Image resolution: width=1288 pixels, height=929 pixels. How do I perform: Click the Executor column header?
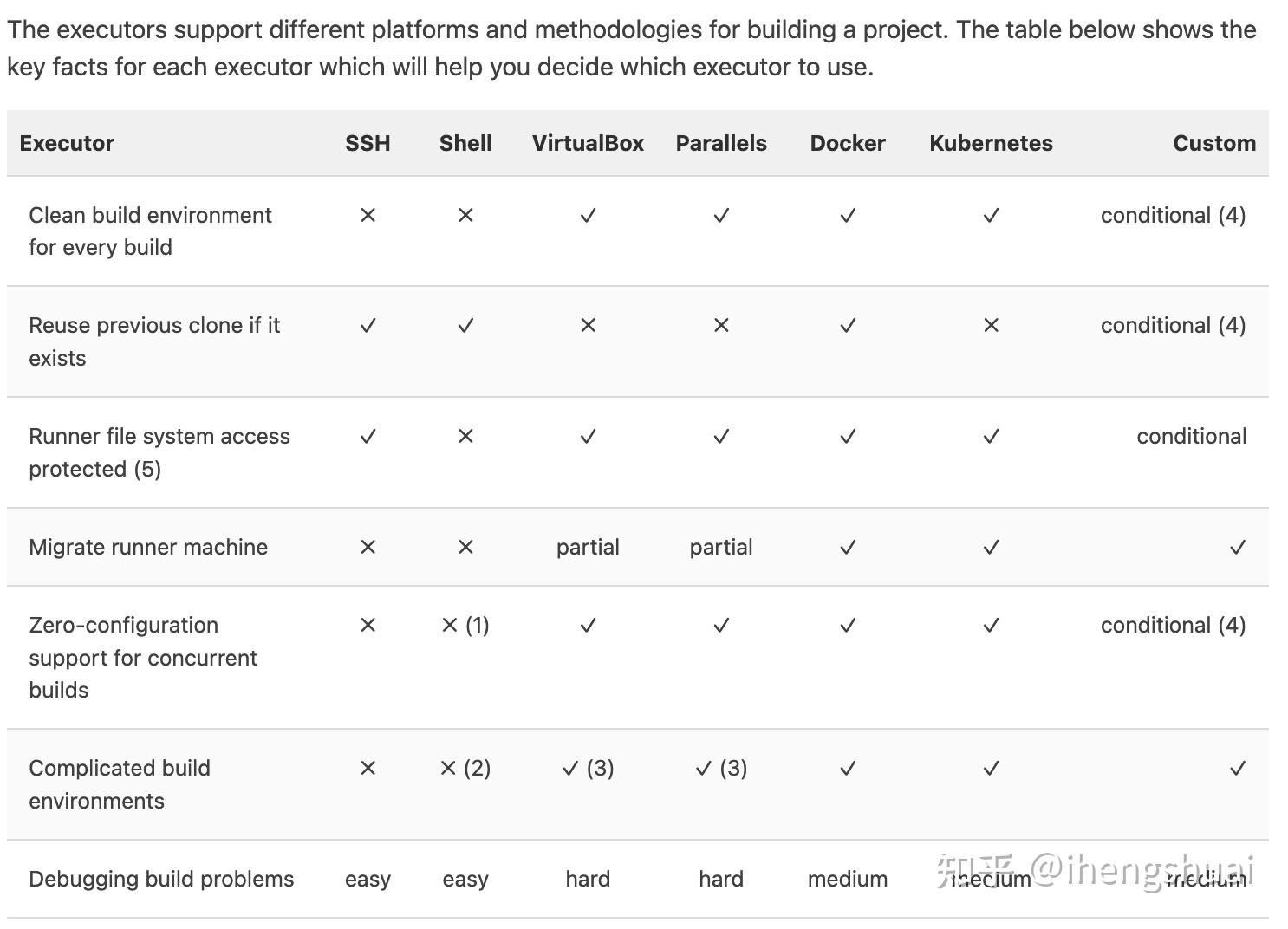67,143
